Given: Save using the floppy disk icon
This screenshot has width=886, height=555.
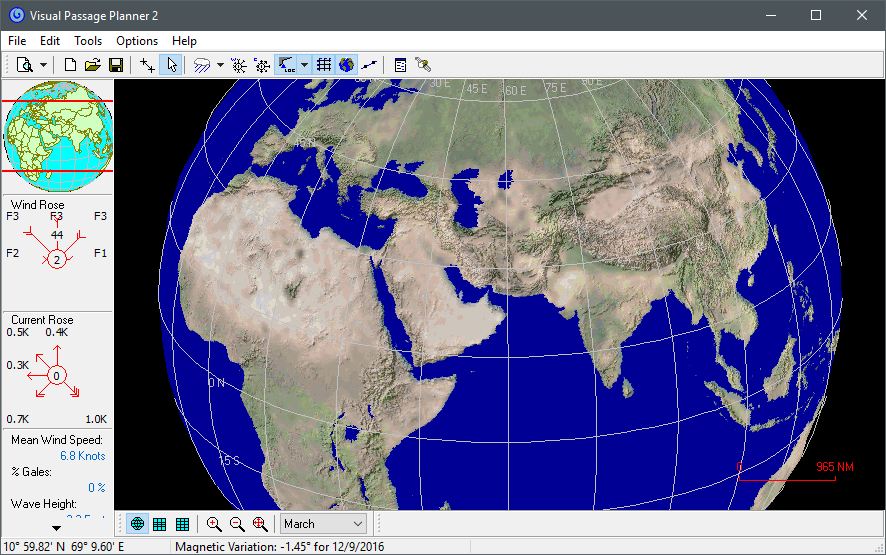Looking at the screenshot, I should (116, 65).
